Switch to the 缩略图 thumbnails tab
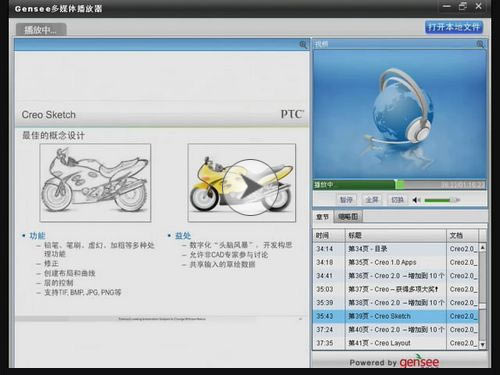The height and width of the screenshot is (375, 500). pos(348,217)
